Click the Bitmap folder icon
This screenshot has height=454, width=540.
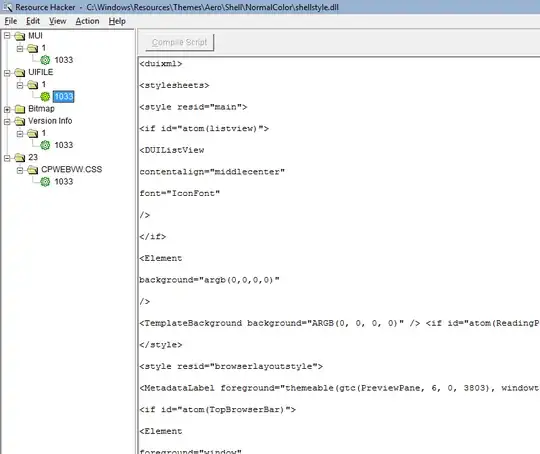click(20, 109)
